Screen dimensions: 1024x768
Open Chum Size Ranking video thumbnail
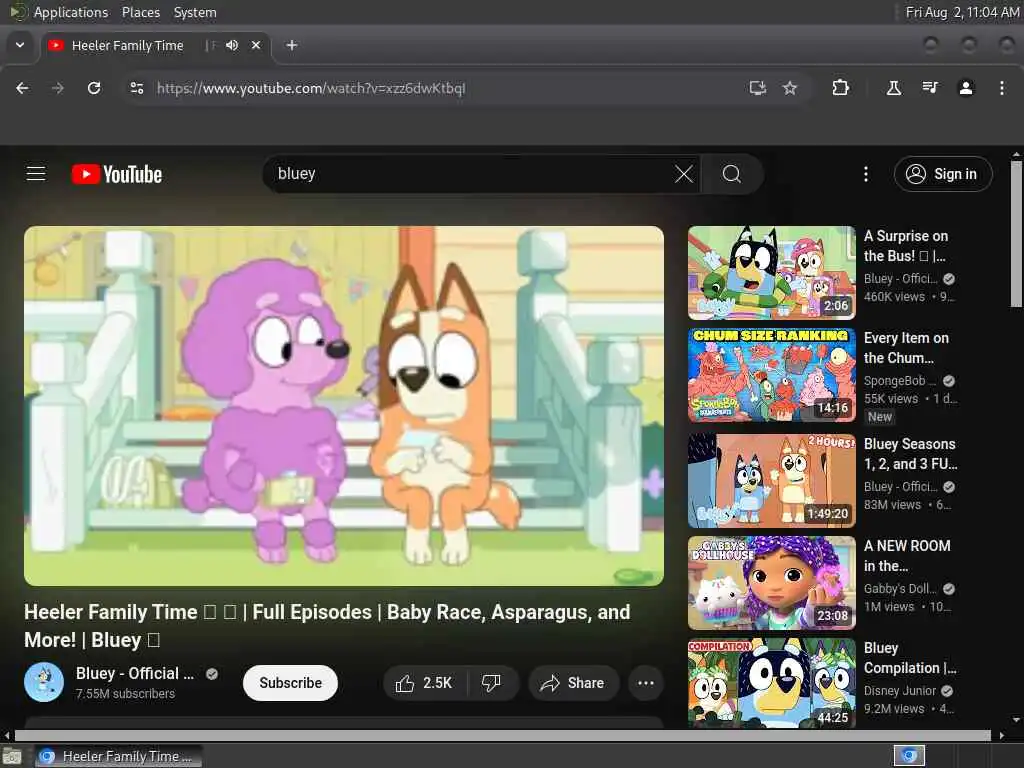coord(772,375)
